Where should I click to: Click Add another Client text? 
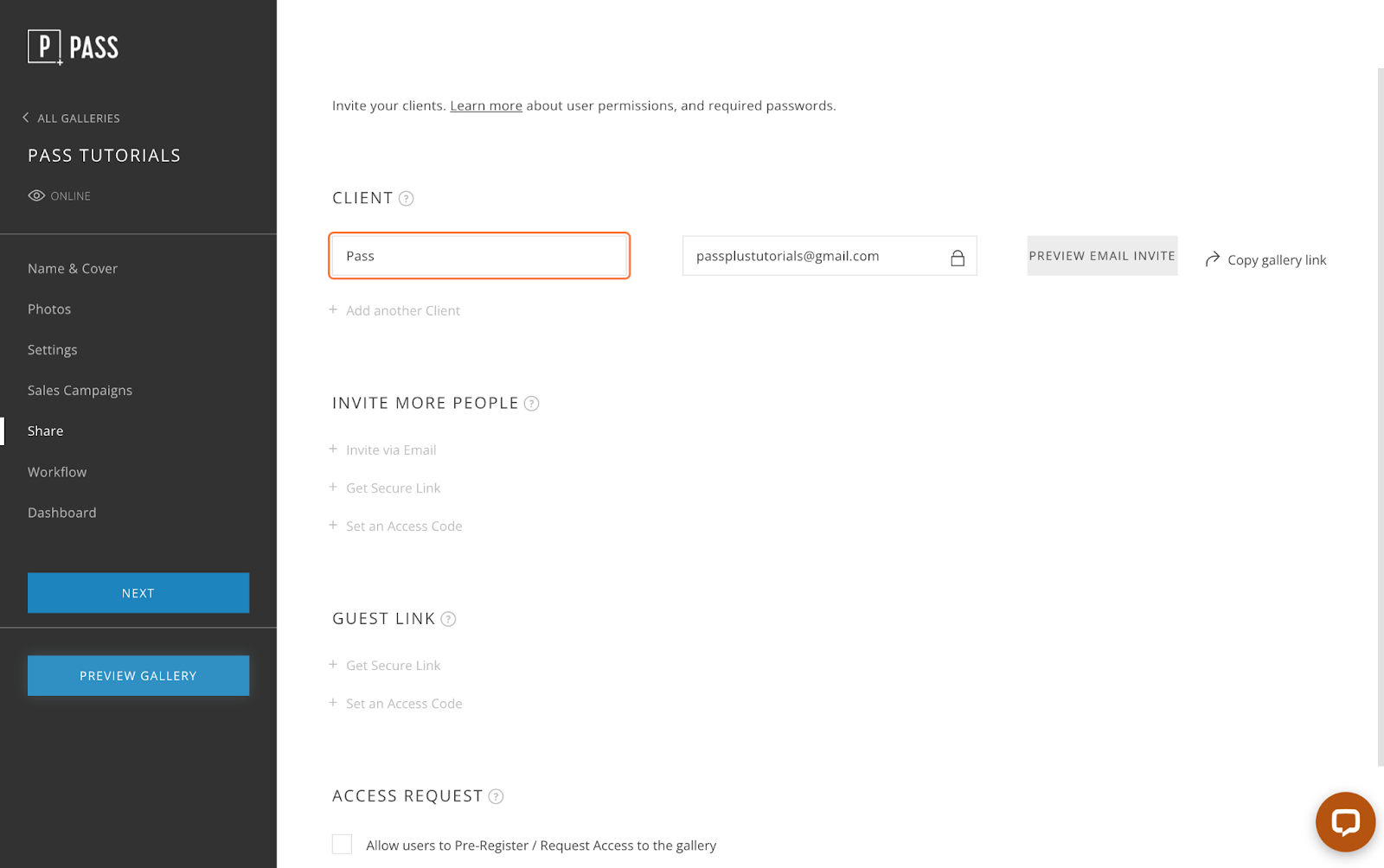403,310
